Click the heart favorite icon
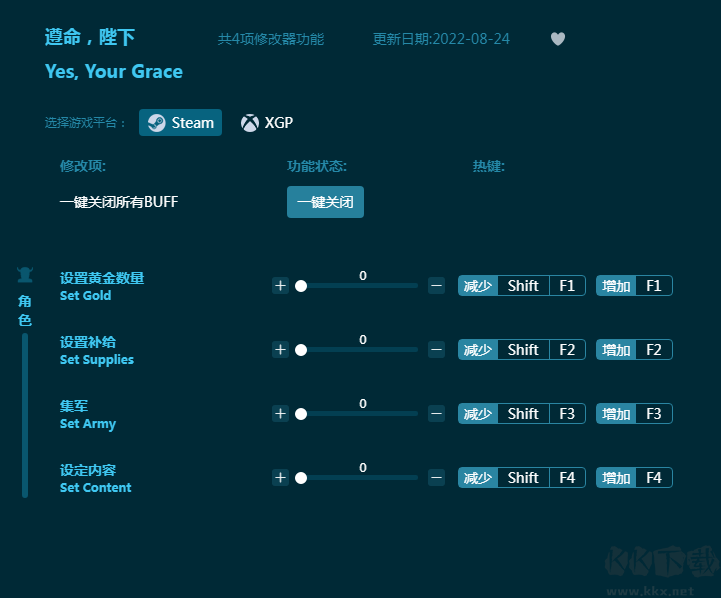This screenshot has width=721, height=598. [558, 39]
